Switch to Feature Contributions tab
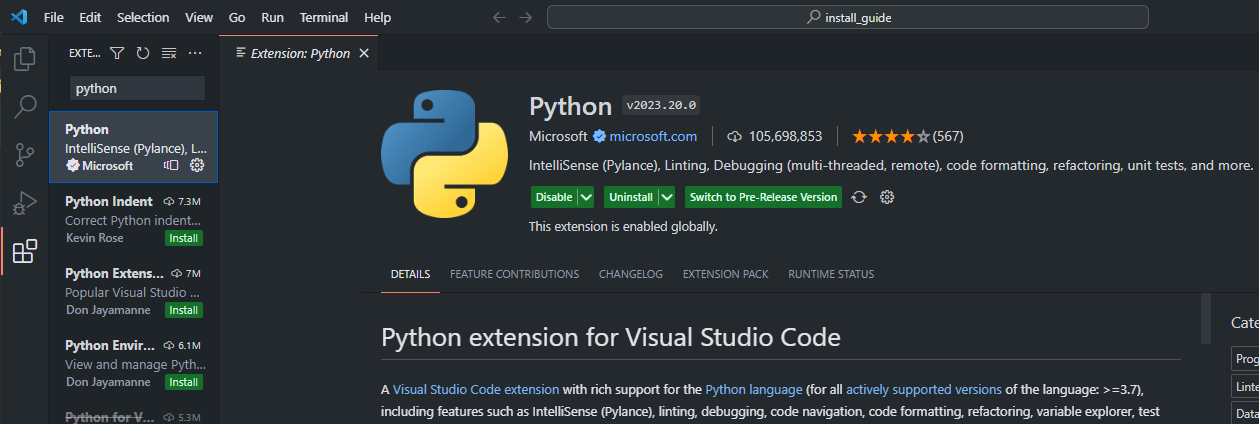Viewport: 1259px width, 424px height. pyautogui.click(x=514, y=274)
